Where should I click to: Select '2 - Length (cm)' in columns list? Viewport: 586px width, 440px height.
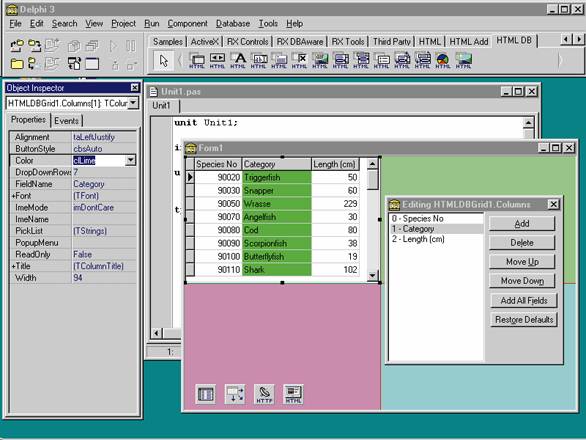[436, 239]
